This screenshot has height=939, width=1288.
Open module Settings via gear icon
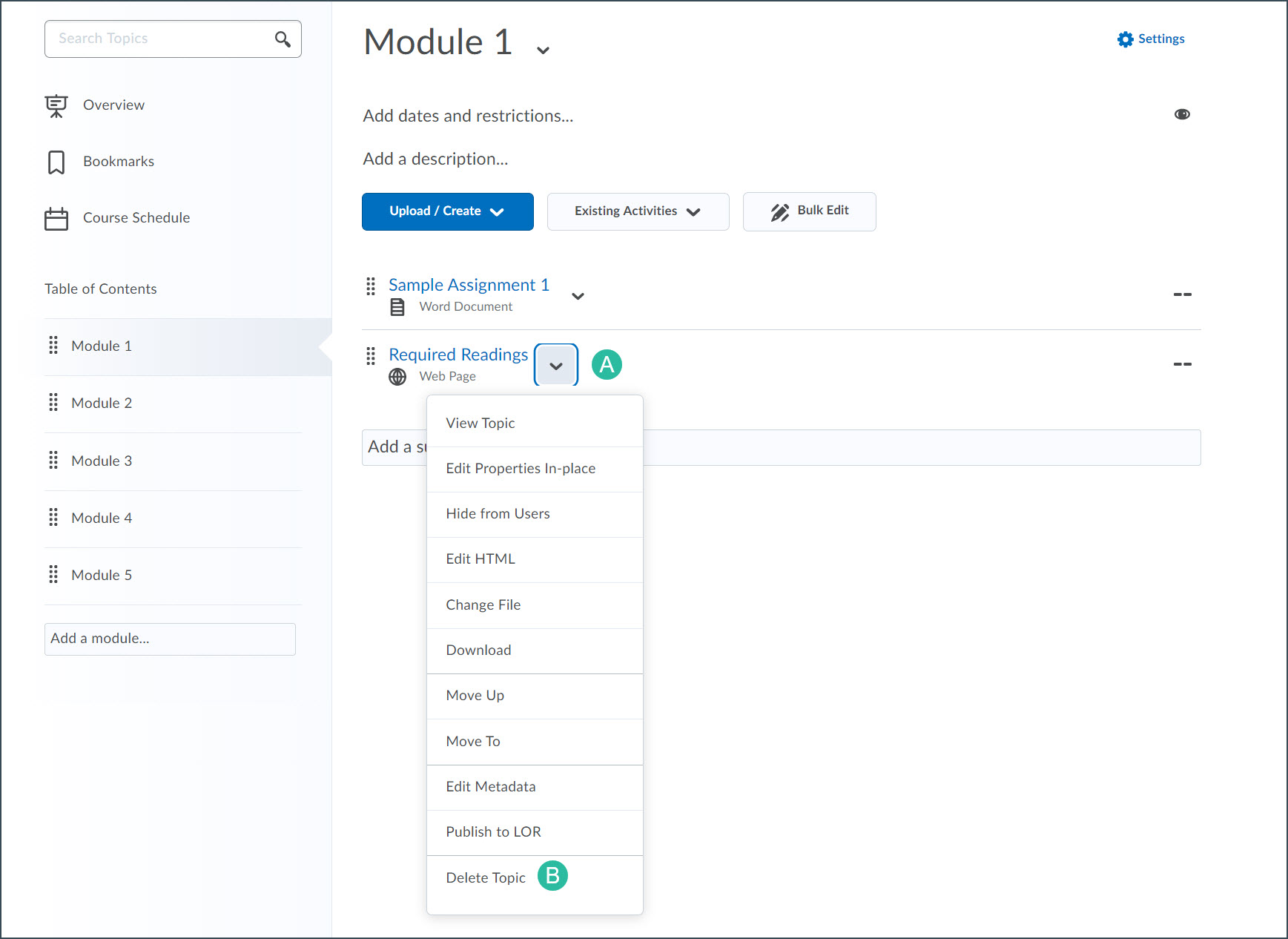1125,39
